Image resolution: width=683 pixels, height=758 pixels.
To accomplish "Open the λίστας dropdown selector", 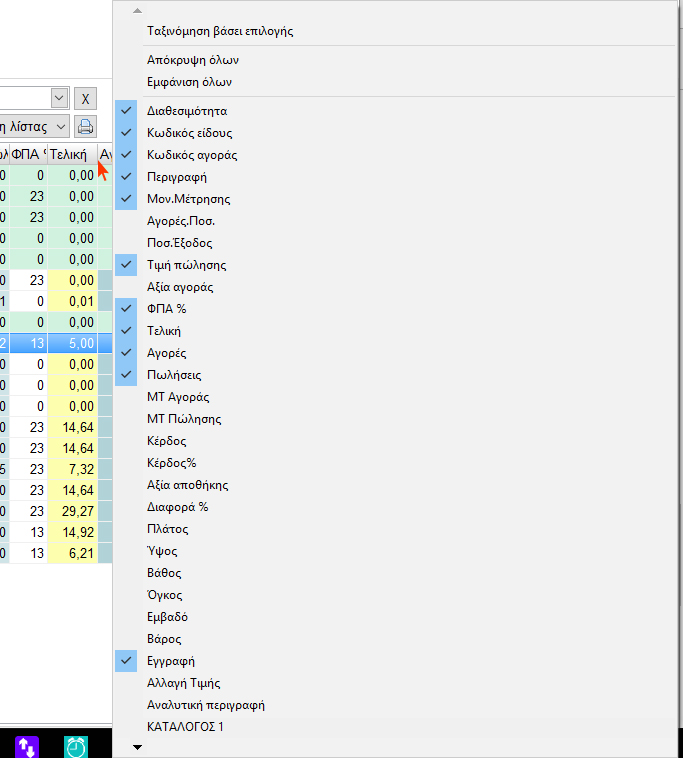I will [x=34, y=127].
